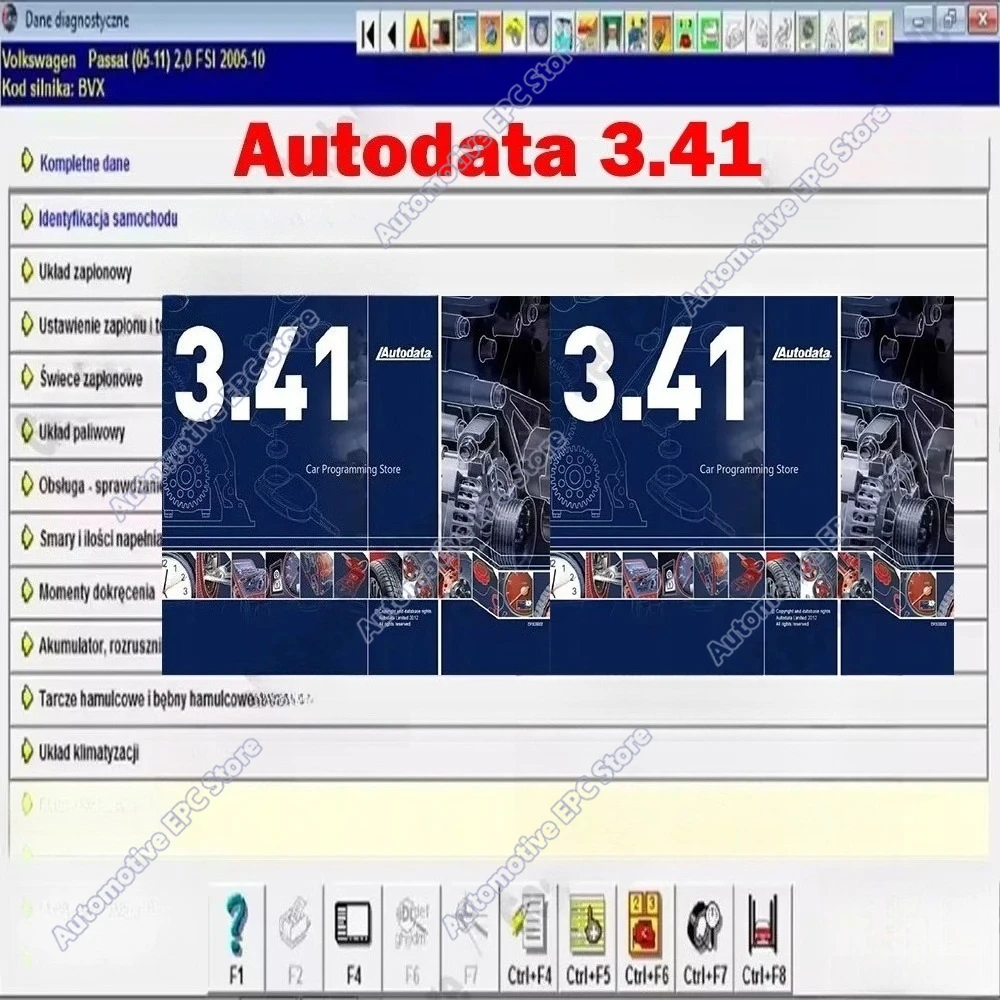The width and height of the screenshot is (1000, 1000).
Task: Click the F2 printer button
Action: [294, 939]
